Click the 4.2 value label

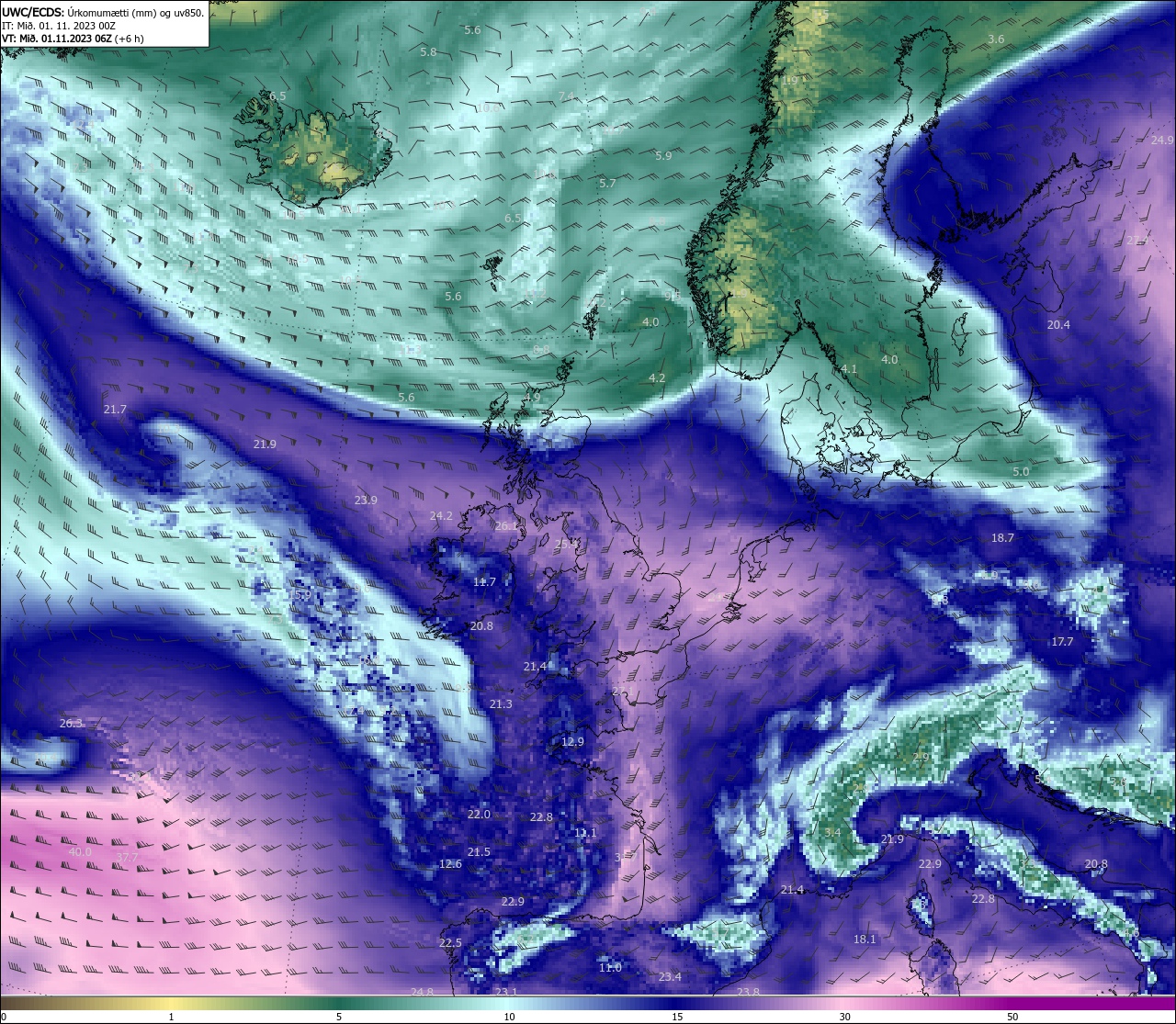tap(657, 378)
